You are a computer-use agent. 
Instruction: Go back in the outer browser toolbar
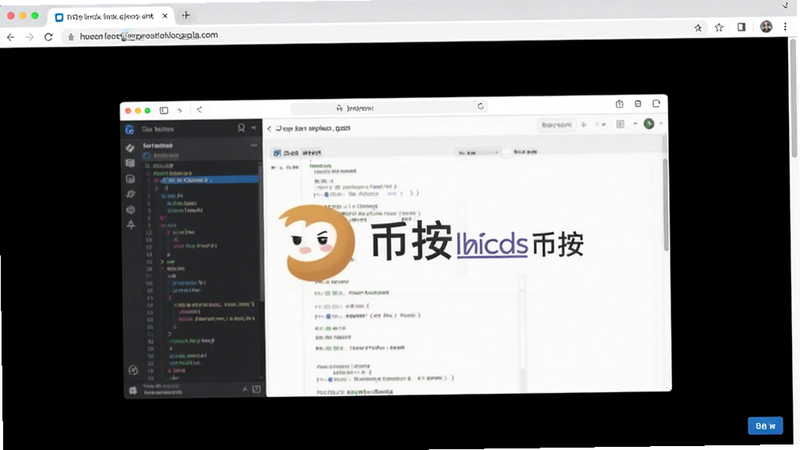11,37
